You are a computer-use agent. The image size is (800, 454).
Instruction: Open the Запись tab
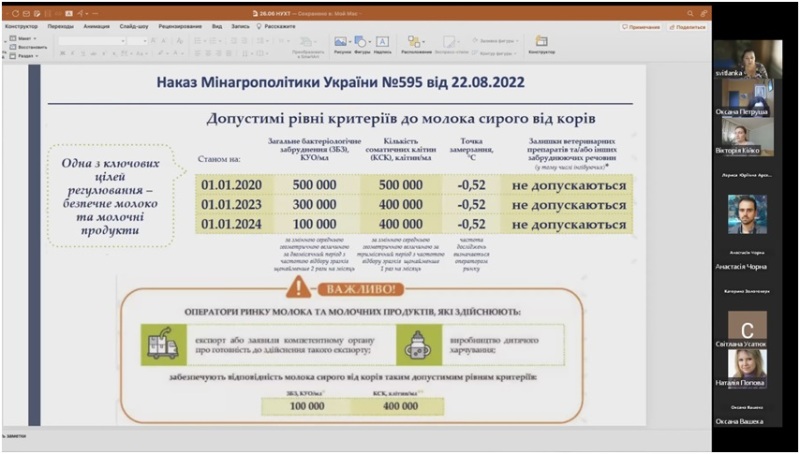pyautogui.click(x=240, y=26)
